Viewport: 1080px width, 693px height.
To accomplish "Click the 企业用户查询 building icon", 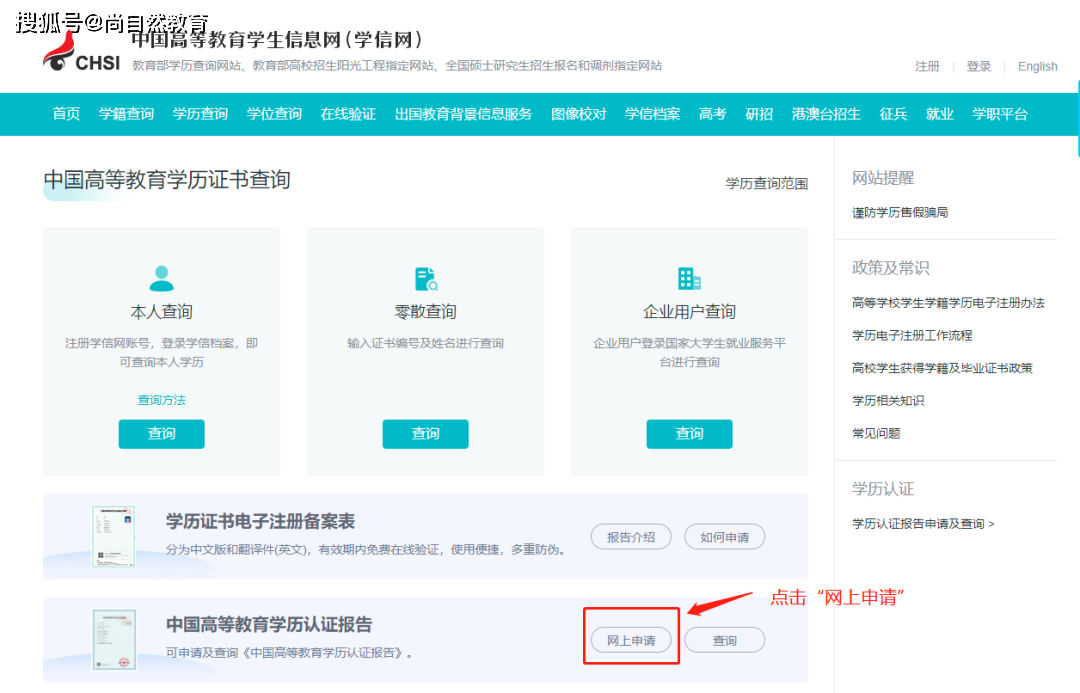I will pyautogui.click(x=689, y=275).
